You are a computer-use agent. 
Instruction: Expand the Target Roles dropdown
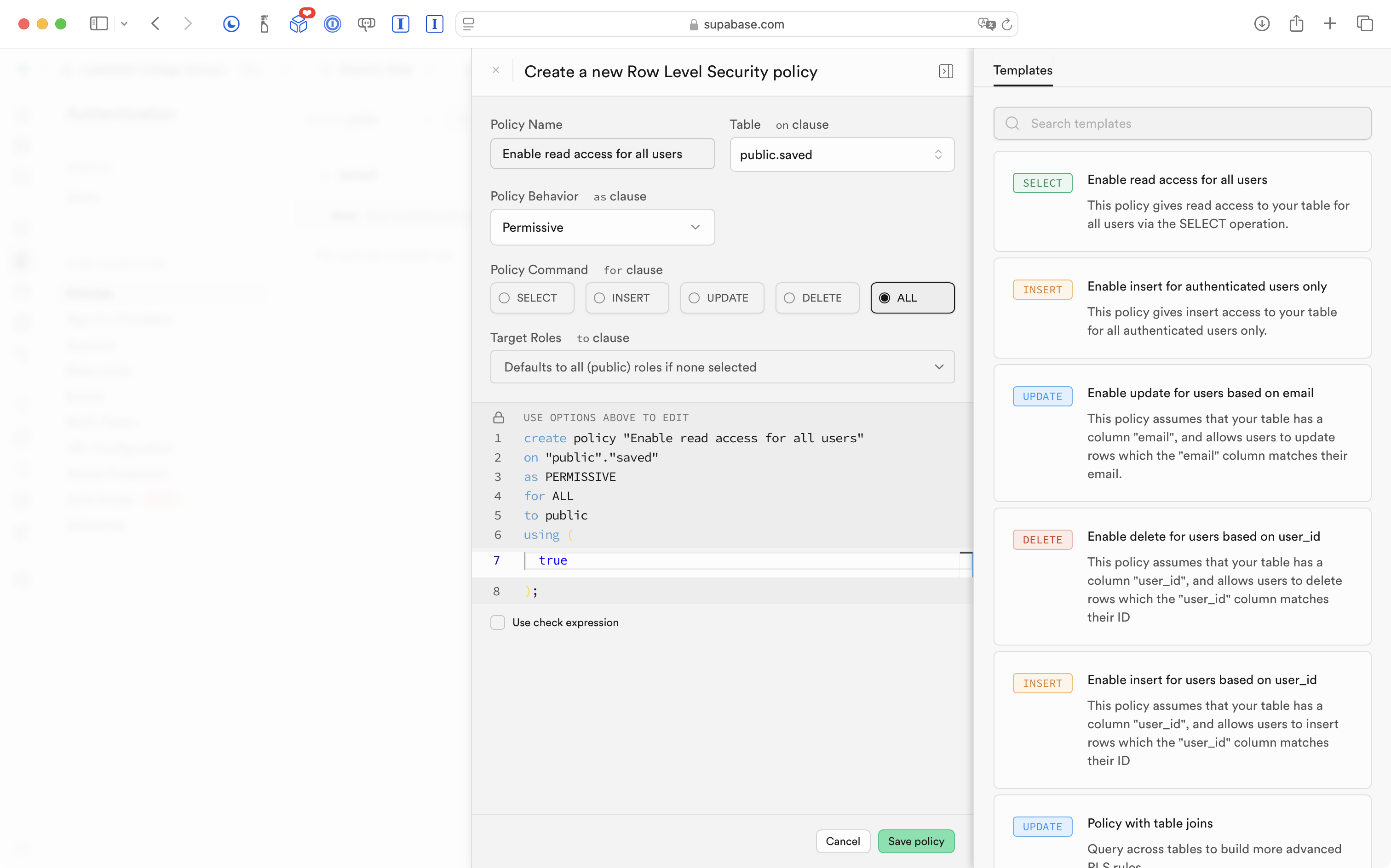[x=723, y=367]
